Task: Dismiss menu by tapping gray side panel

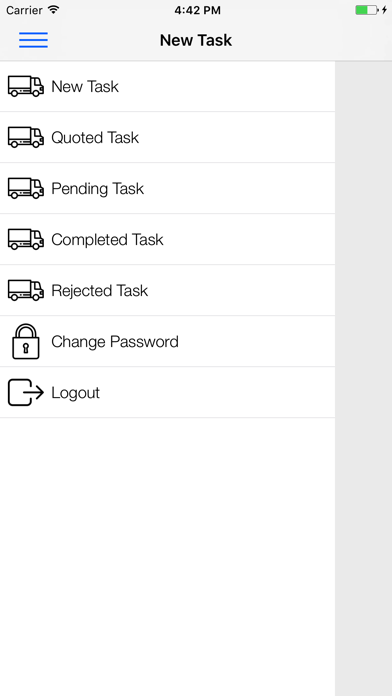Action: (x=364, y=378)
